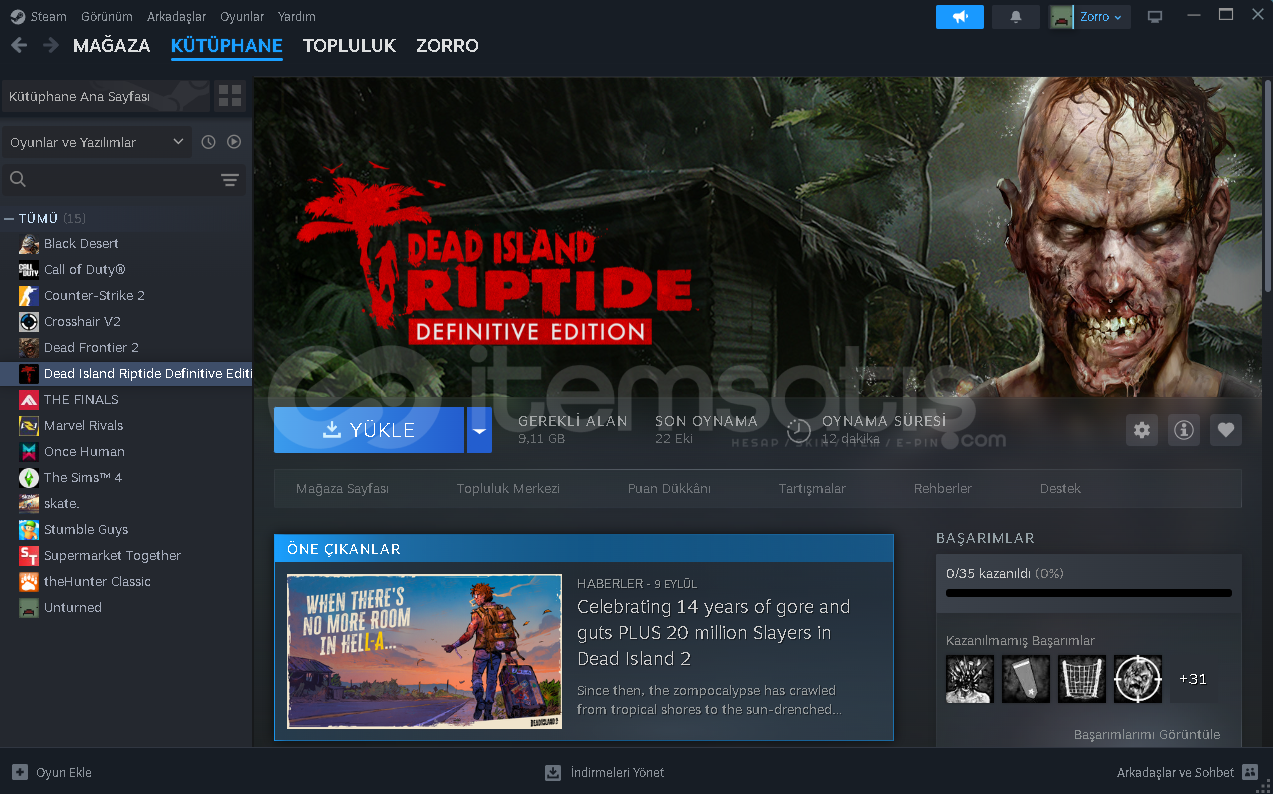Click first unearned achievement thumbnail

(970, 679)
